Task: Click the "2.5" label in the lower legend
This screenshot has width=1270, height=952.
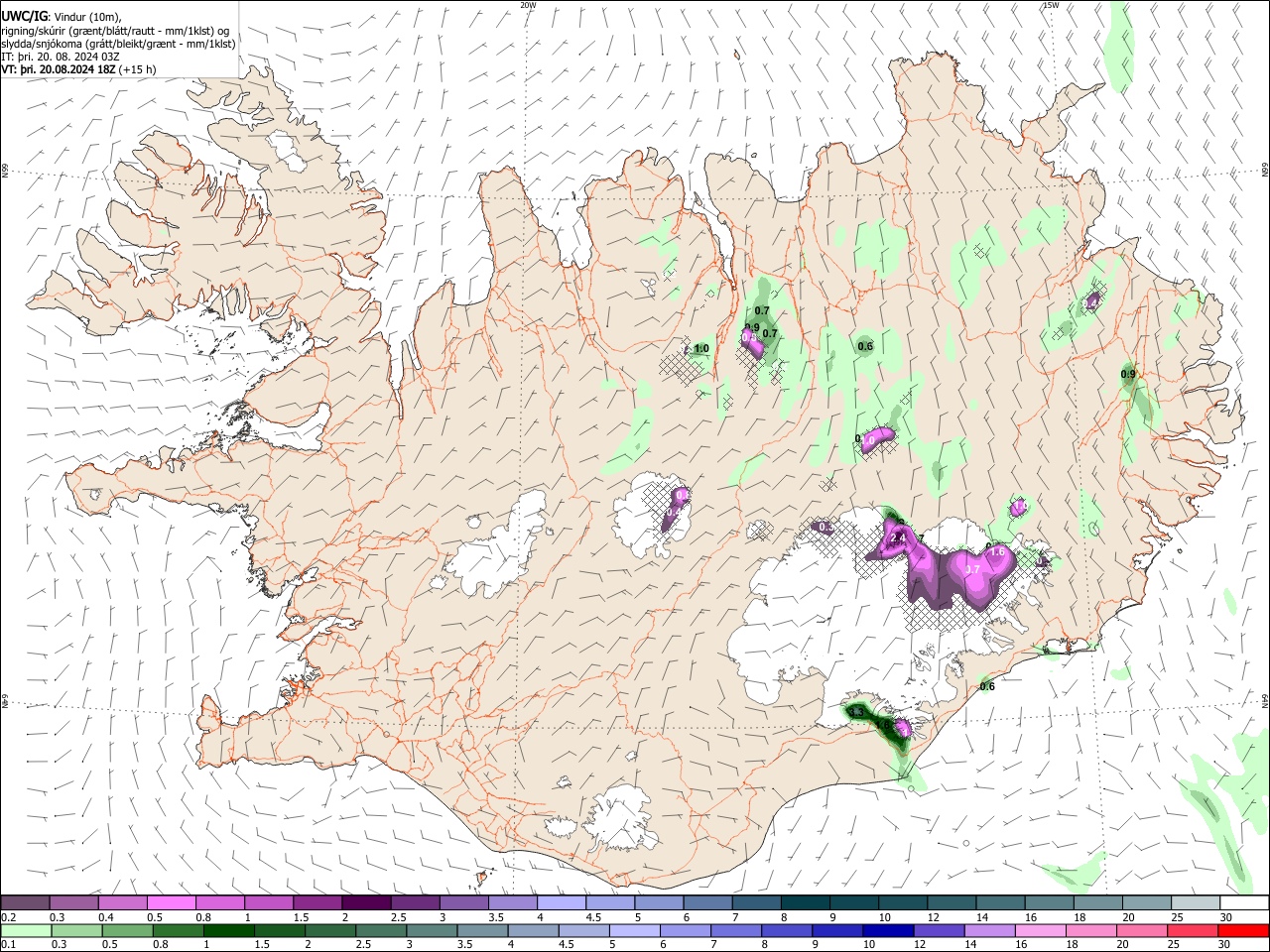Action: coord(364,945)
